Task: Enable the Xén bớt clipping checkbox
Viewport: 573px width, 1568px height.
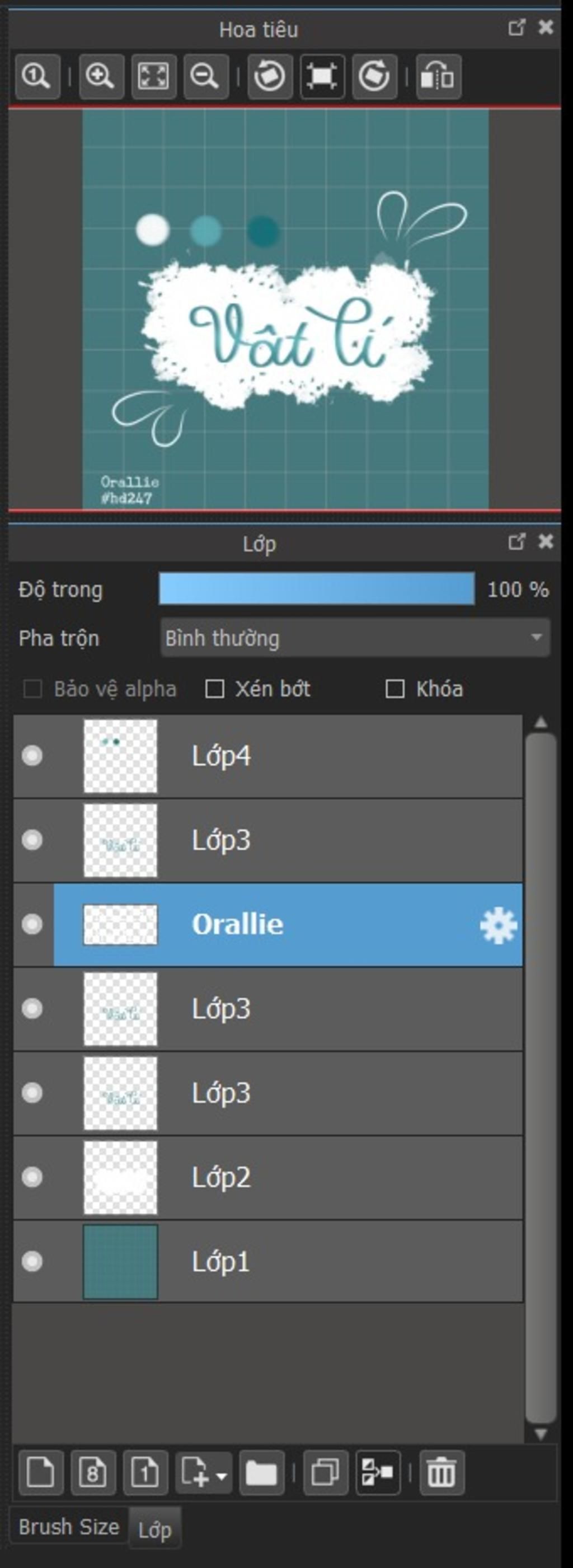Action: tap(215, 689)
